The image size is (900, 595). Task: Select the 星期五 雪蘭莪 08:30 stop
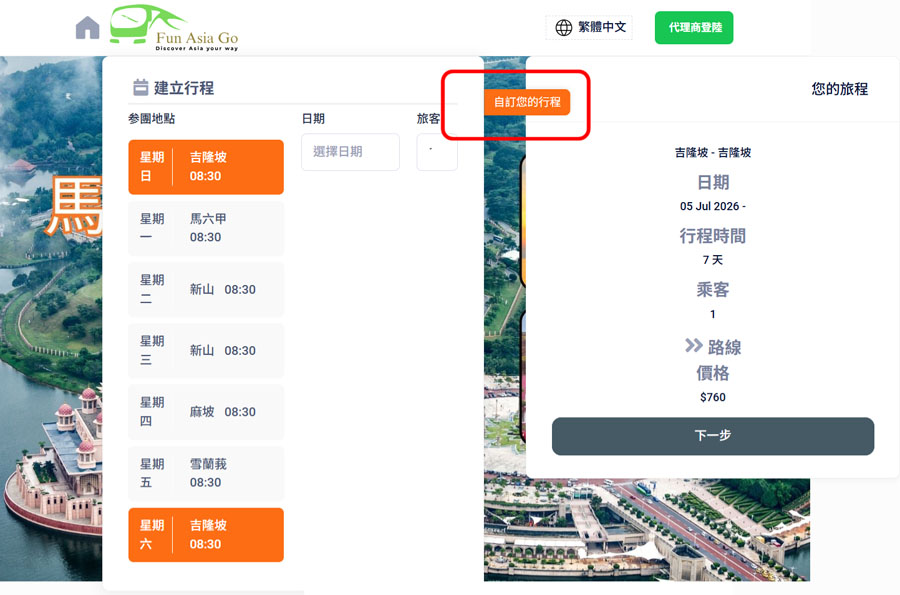206,473
